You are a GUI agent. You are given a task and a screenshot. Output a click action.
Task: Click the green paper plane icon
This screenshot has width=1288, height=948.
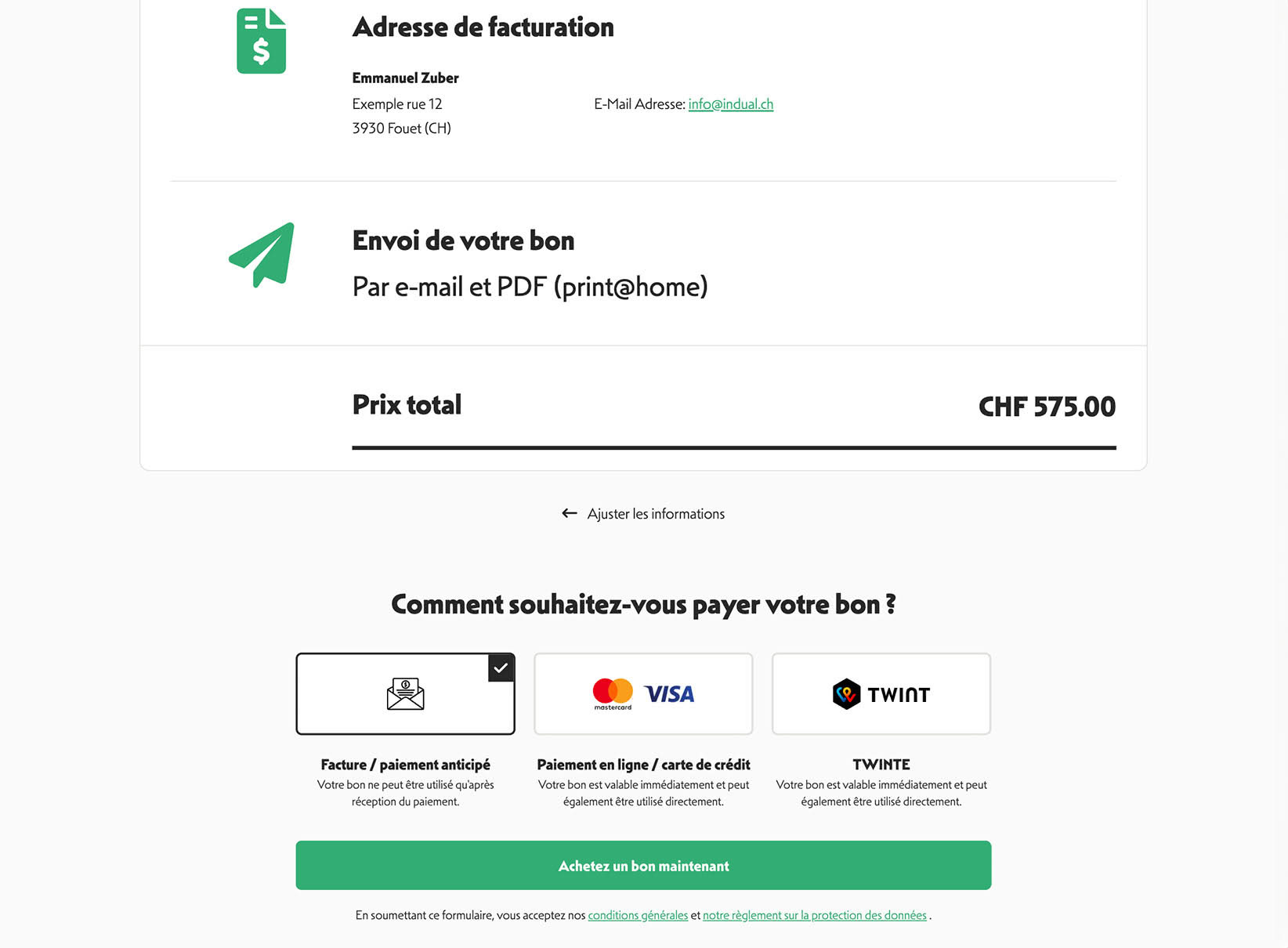click(262, 255)
